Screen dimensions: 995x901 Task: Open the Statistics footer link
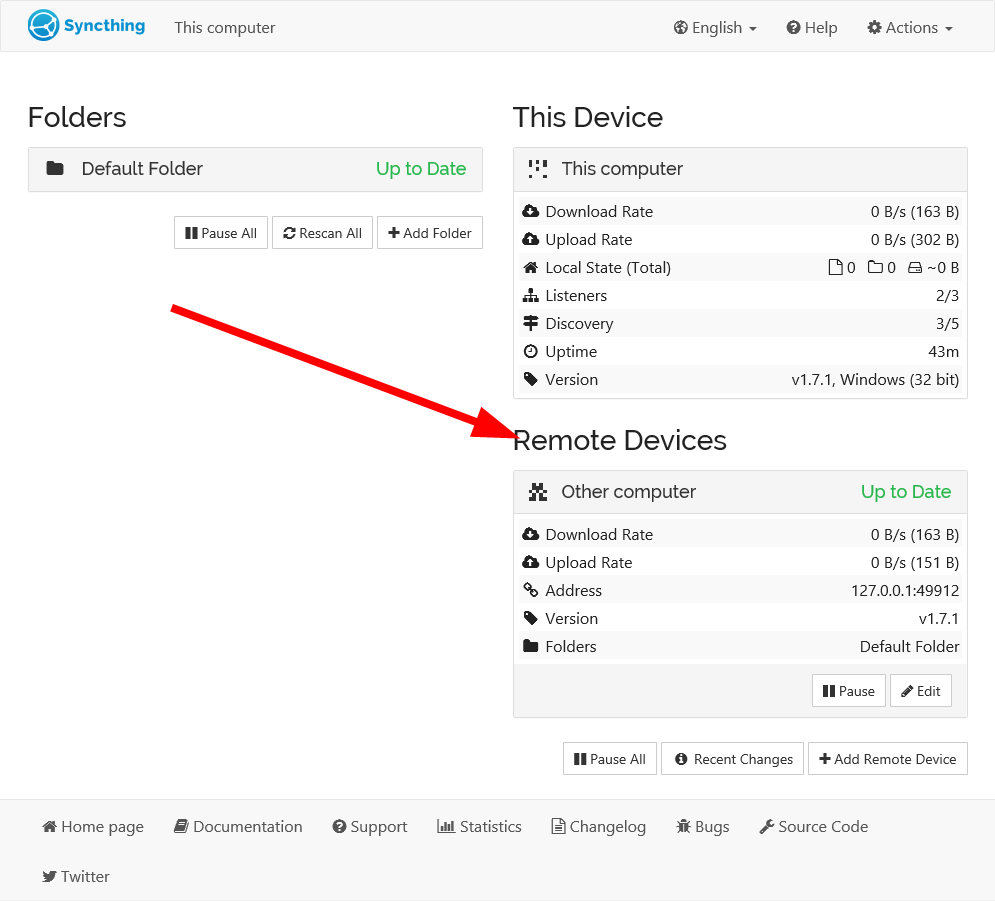(480, 827)
